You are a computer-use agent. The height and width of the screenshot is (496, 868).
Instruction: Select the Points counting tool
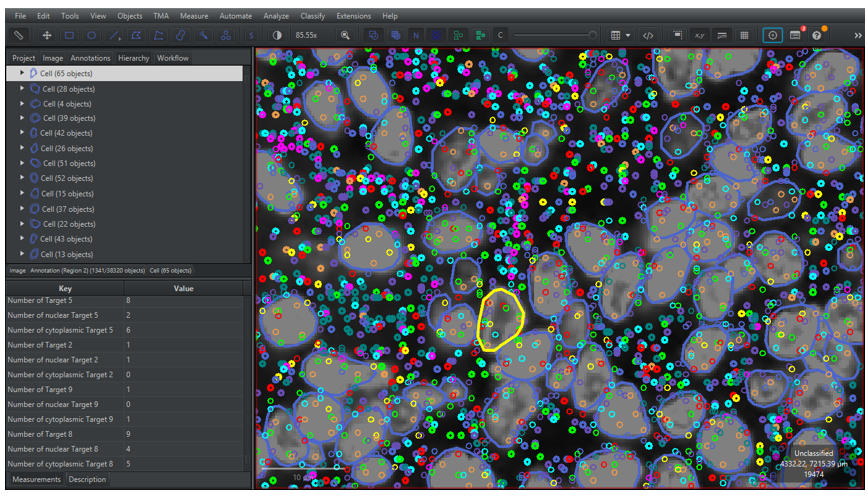tap(226, 35)
